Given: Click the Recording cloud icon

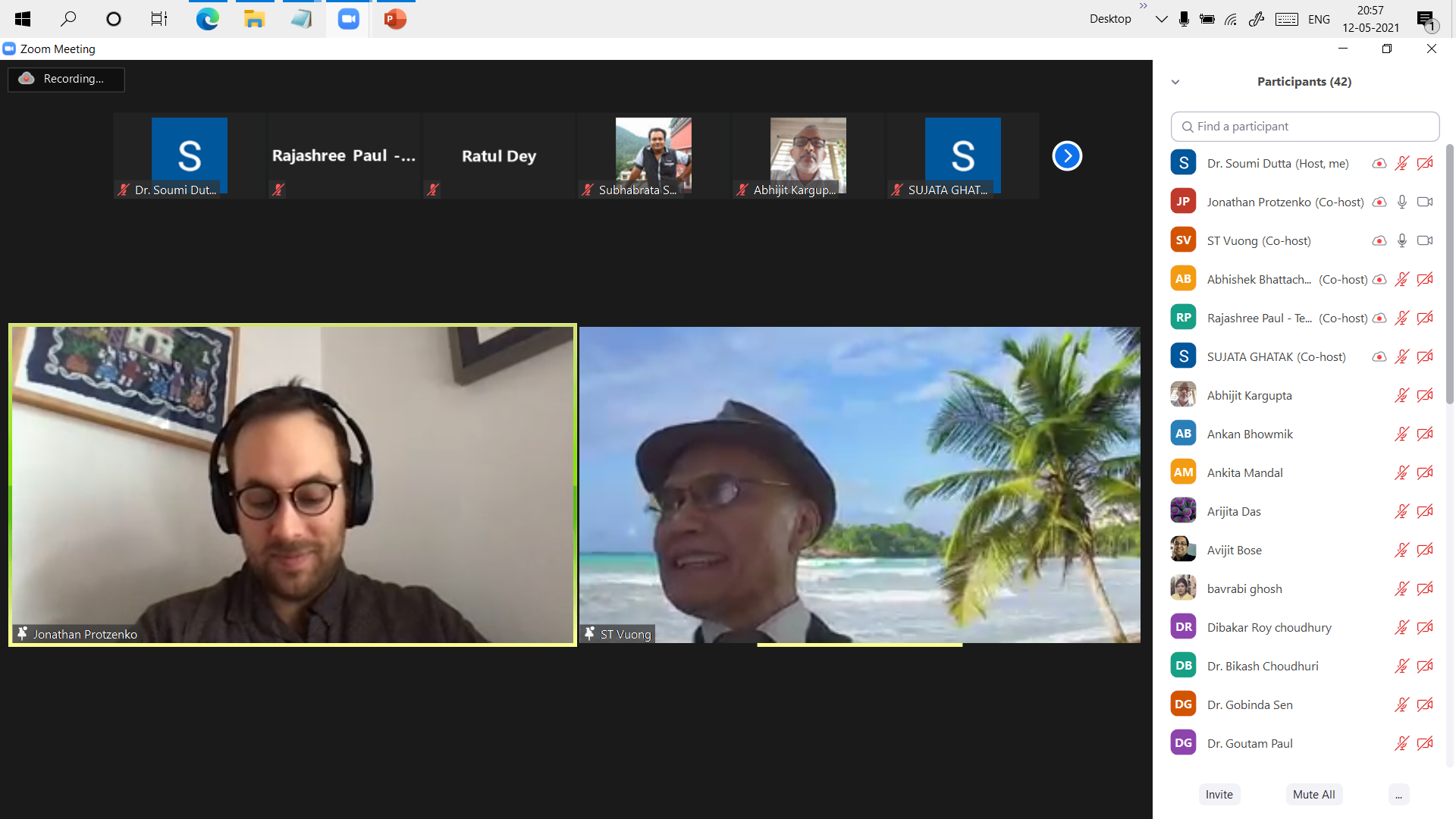Looking at the screenshot, I should pos(27,79).
